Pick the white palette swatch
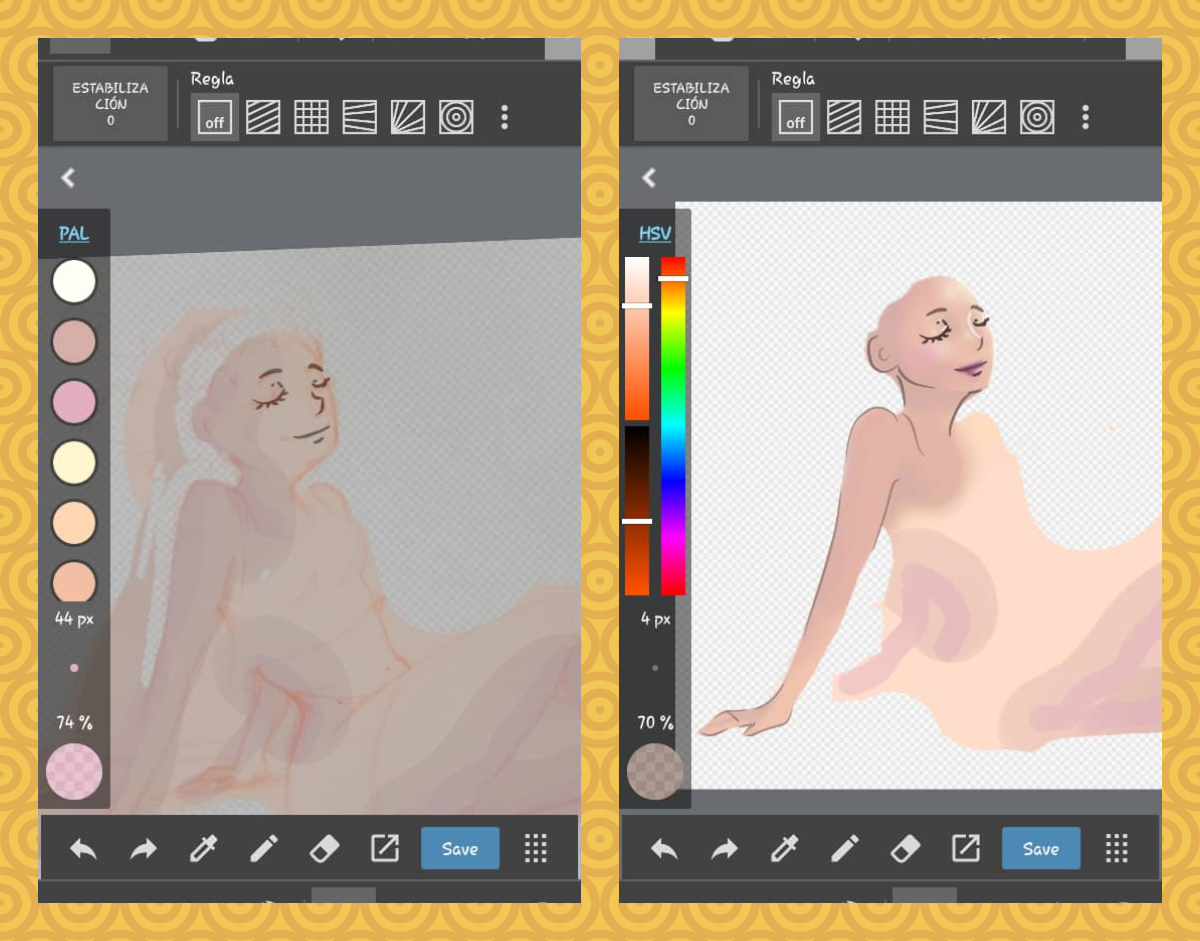The height and width of the screenshot is (941, 1200). pos(74,282)
